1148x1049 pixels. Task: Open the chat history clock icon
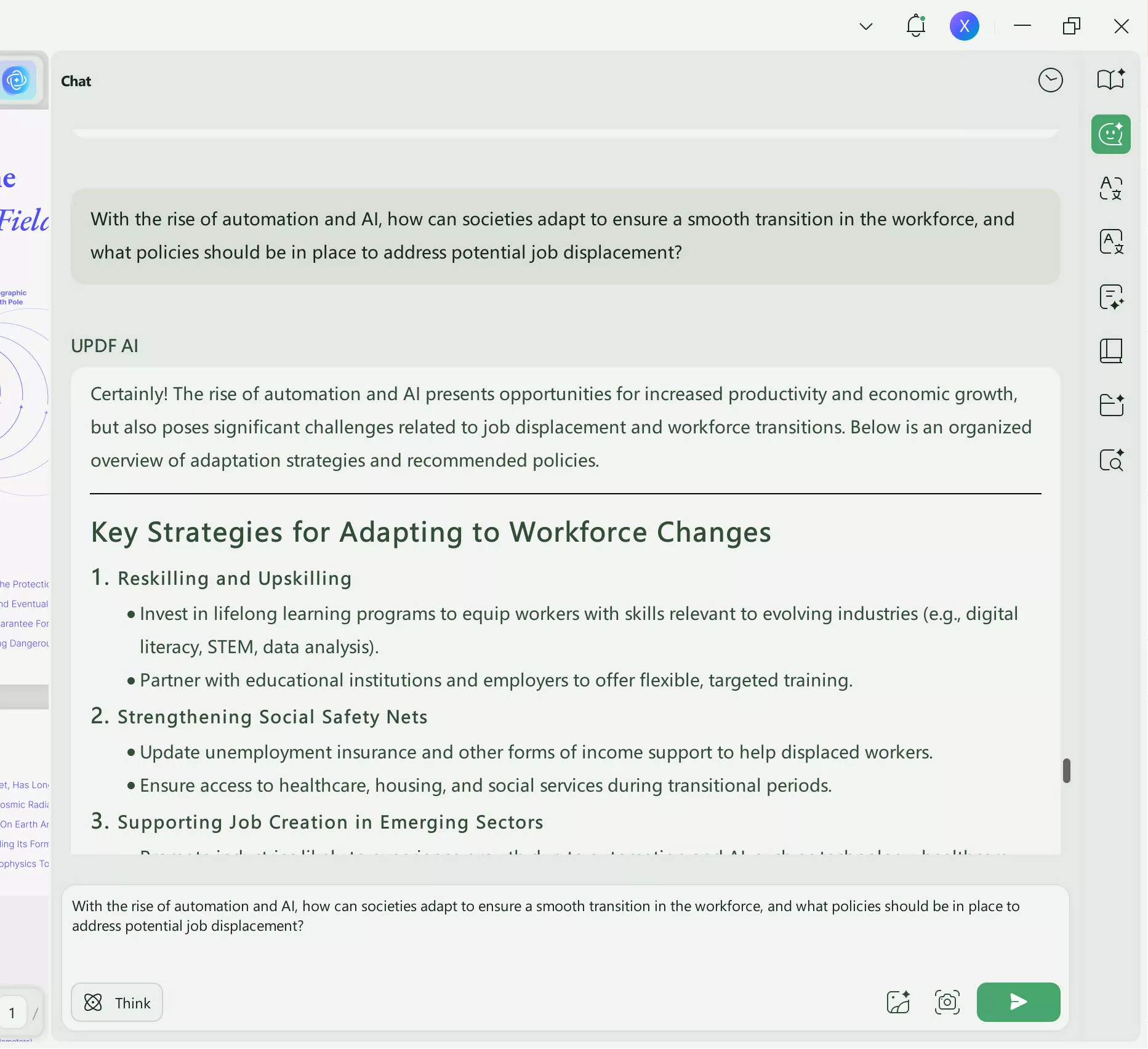1050,80
